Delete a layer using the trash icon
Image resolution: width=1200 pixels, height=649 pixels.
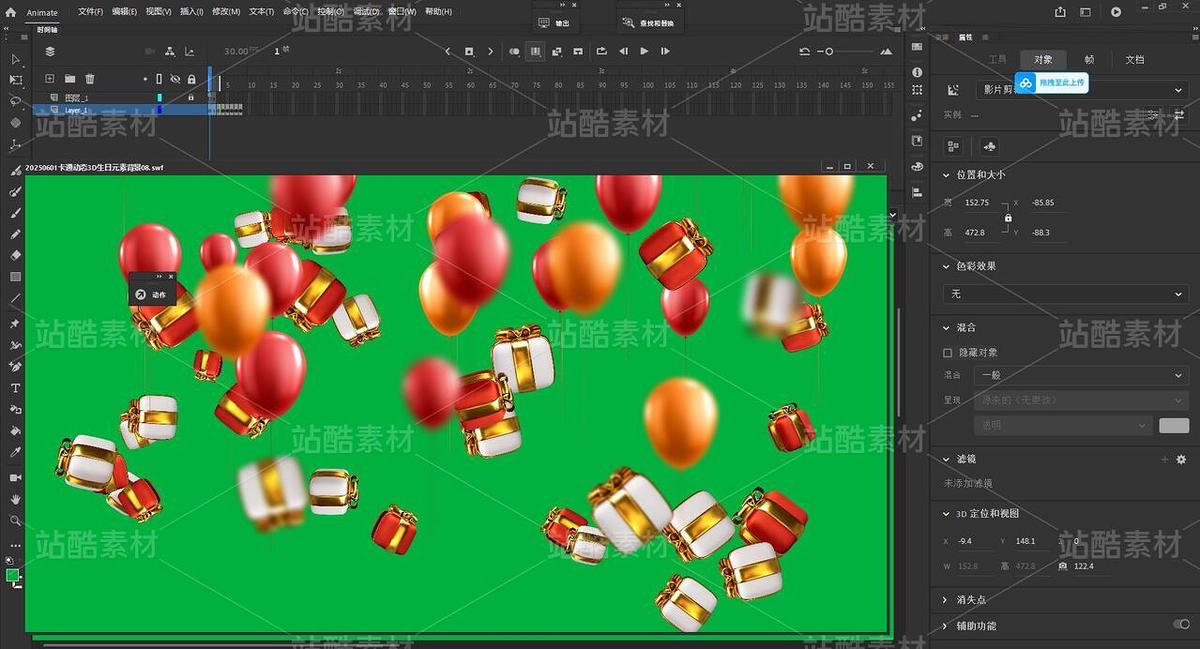click(90, 78)
